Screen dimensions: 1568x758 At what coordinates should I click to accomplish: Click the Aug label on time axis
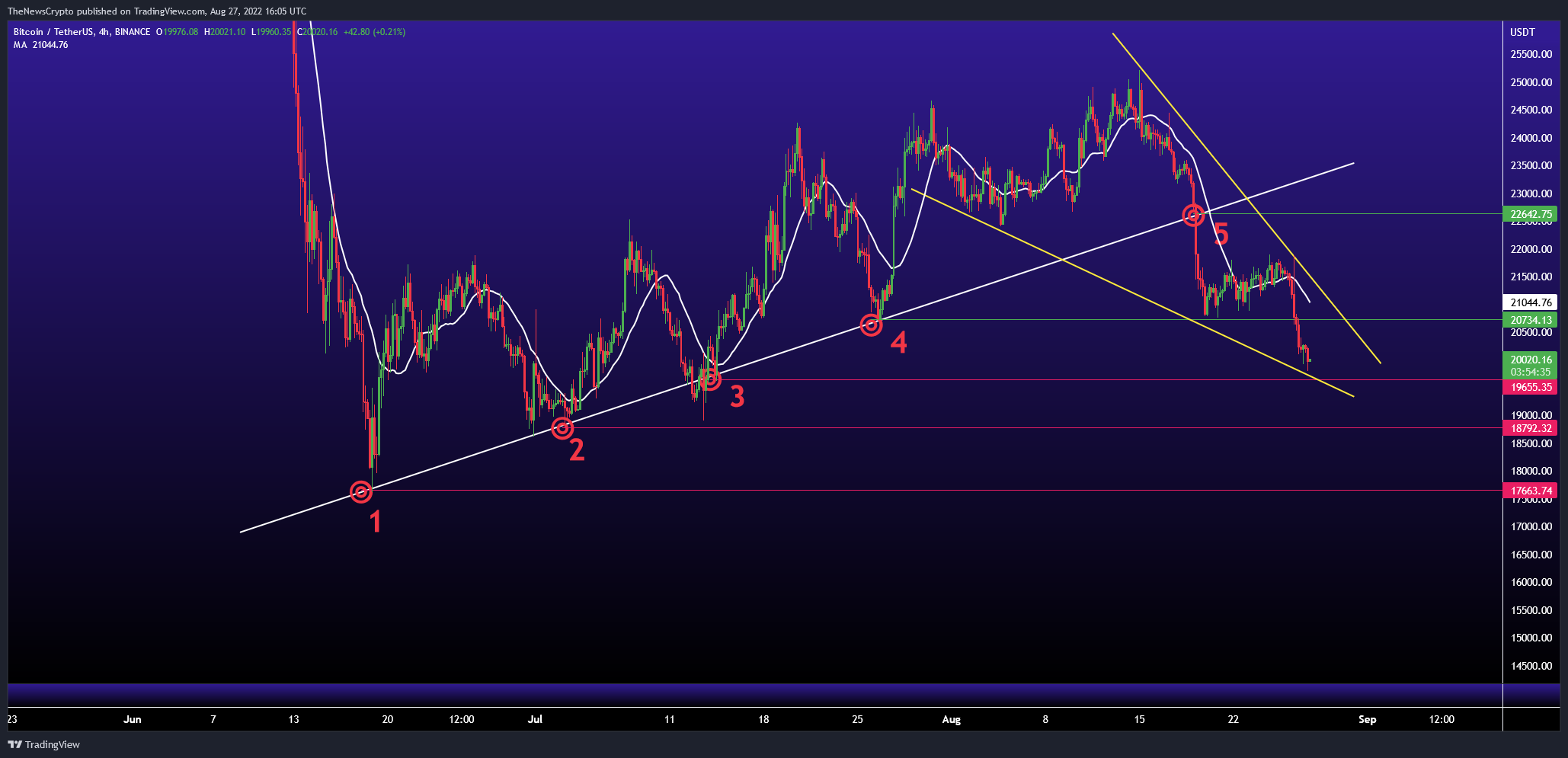tap(952, 719)
